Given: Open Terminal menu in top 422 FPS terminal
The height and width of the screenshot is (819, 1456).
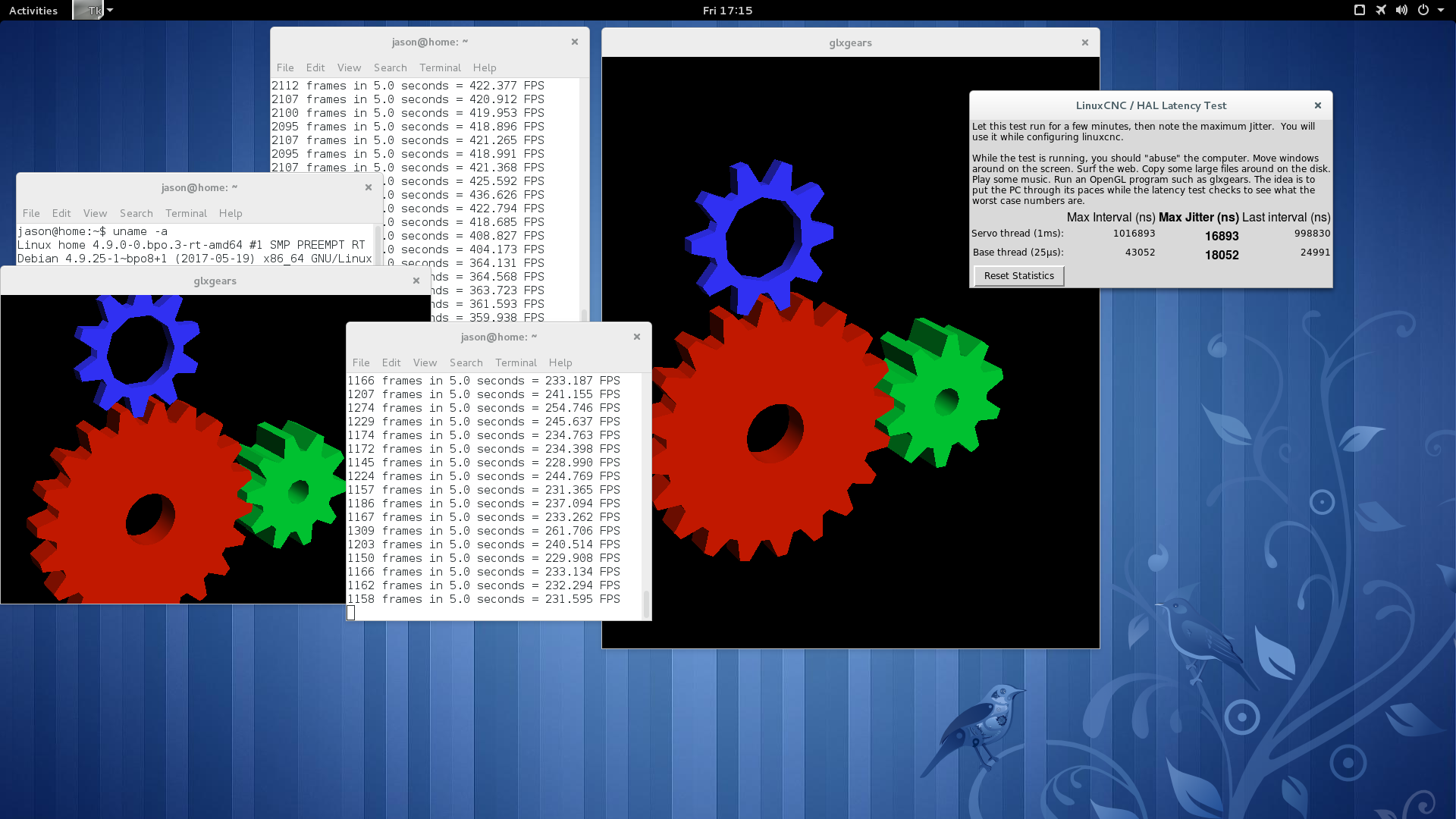Looking at the screenshot, I should (x=440, y=67).
